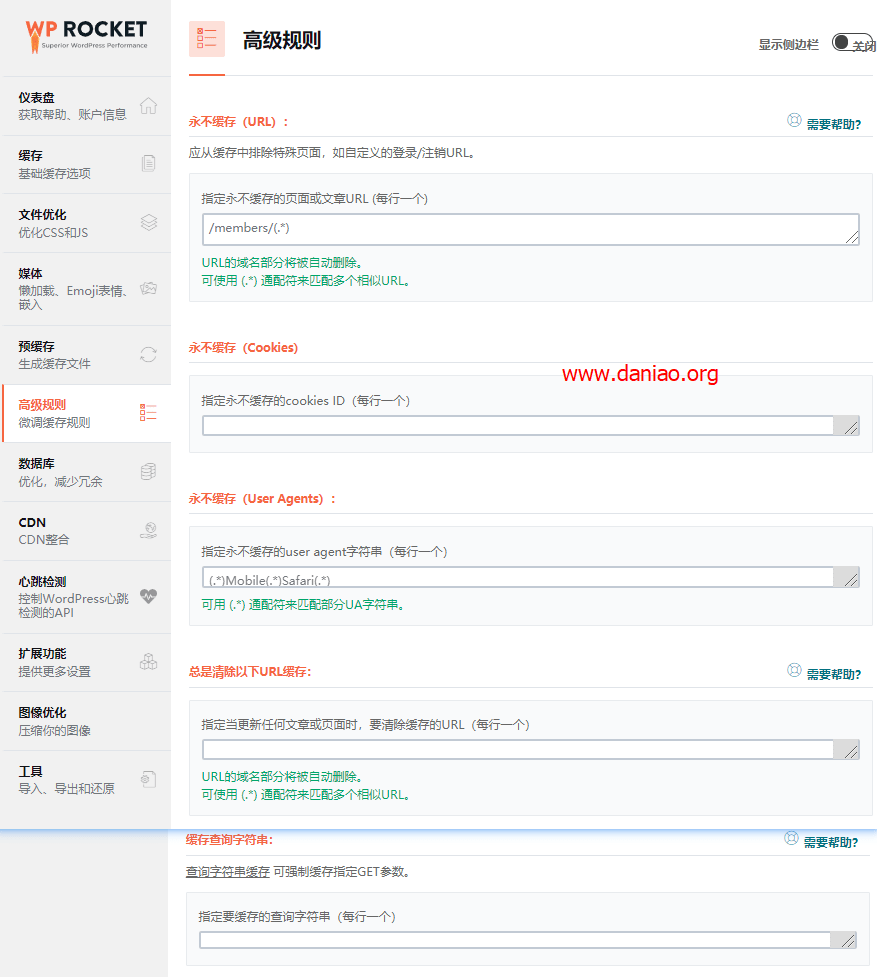Click the 高级规则 list icon in sidebar
The width and height of the screenshot is (877, 977).
tap(148, 412)
